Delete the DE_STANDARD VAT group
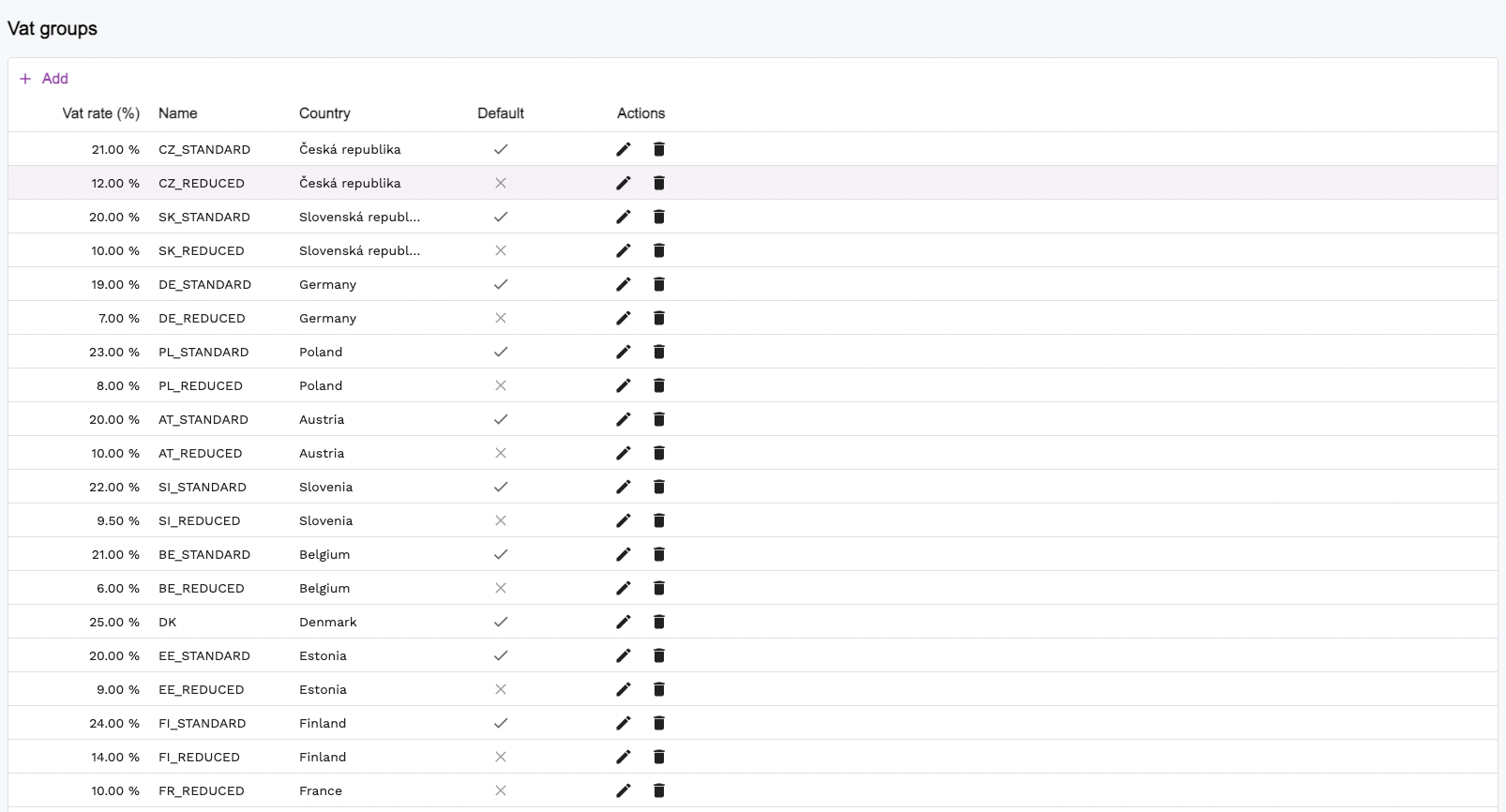Image resolution: width=1506 pixels, height=812 pixels. 659,284
